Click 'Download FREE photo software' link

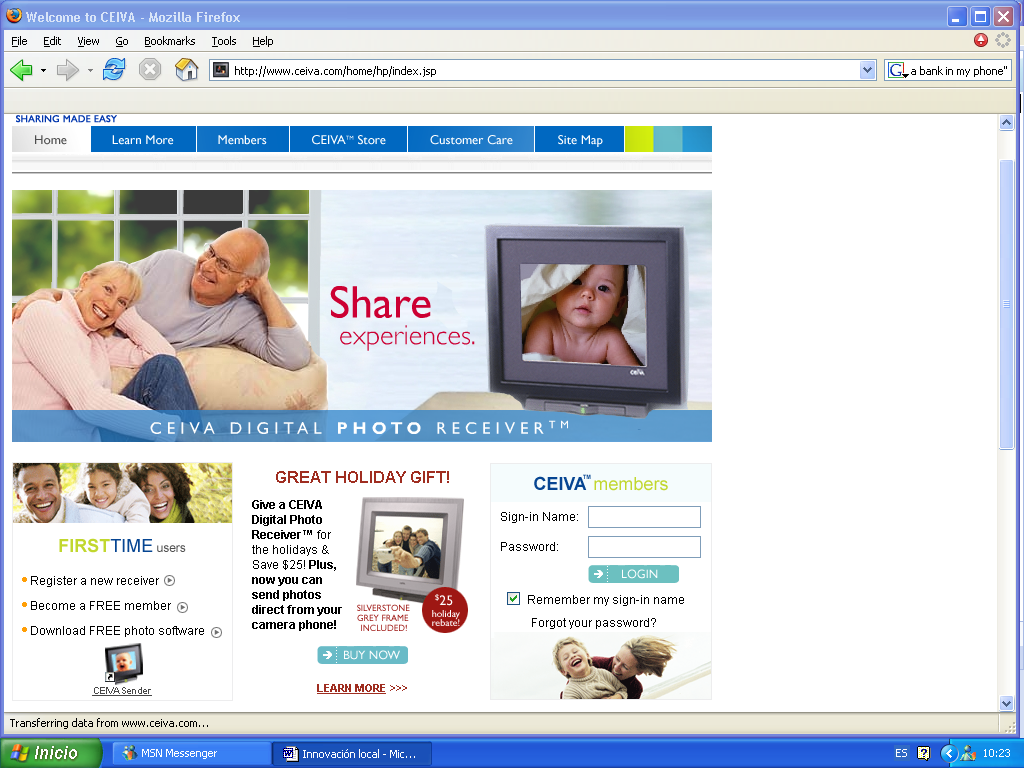click(x=117, y=631)
